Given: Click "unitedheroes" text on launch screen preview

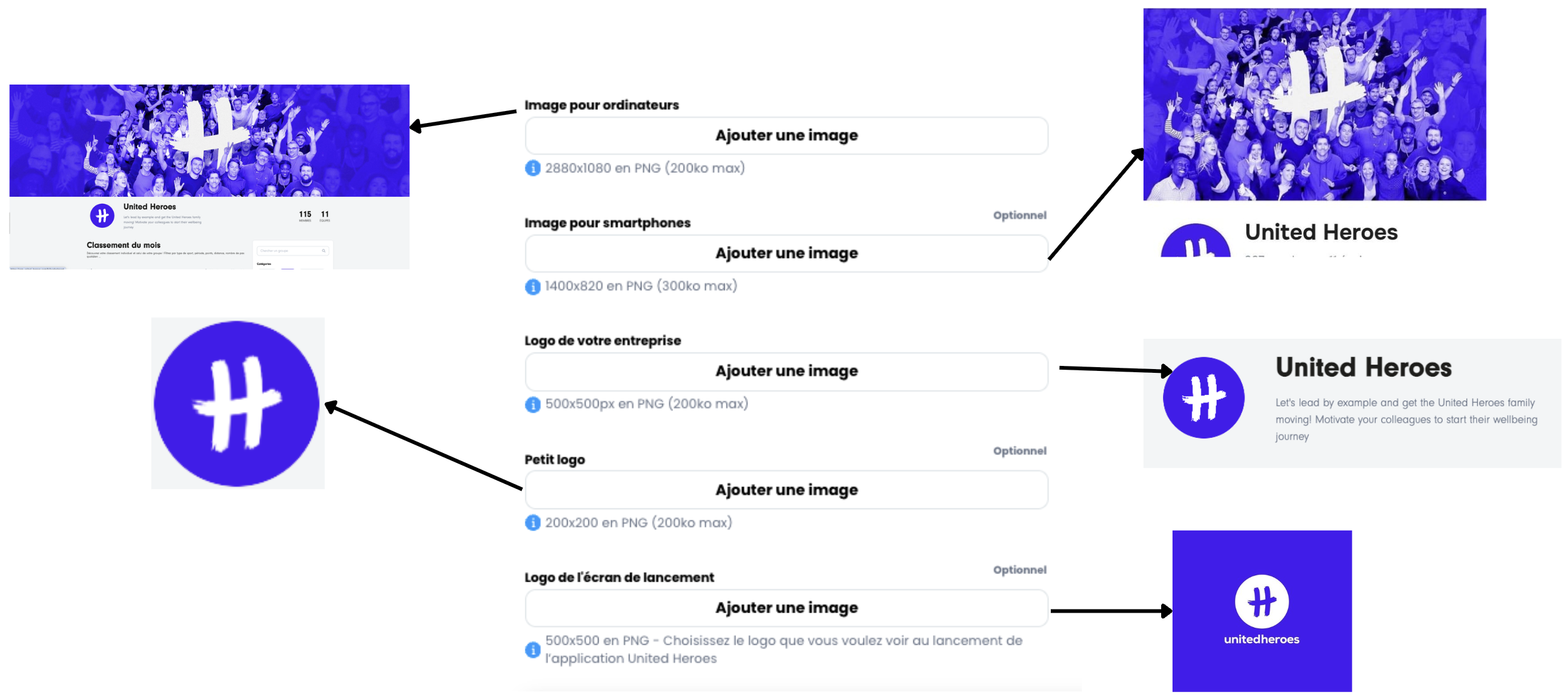Looking at the screenshot, I should point(1261,639).
